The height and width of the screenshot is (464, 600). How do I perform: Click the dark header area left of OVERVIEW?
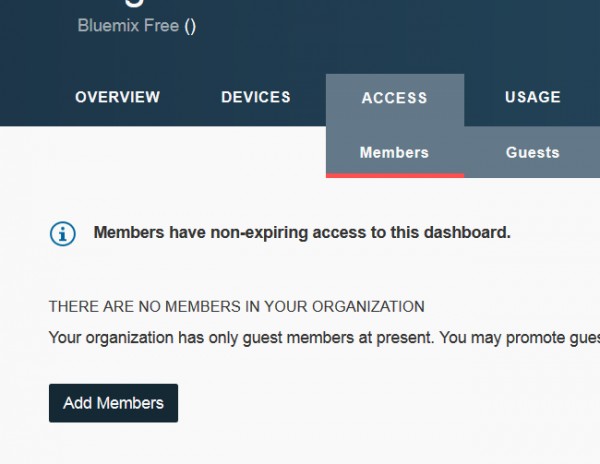click(x=36, y=98)
